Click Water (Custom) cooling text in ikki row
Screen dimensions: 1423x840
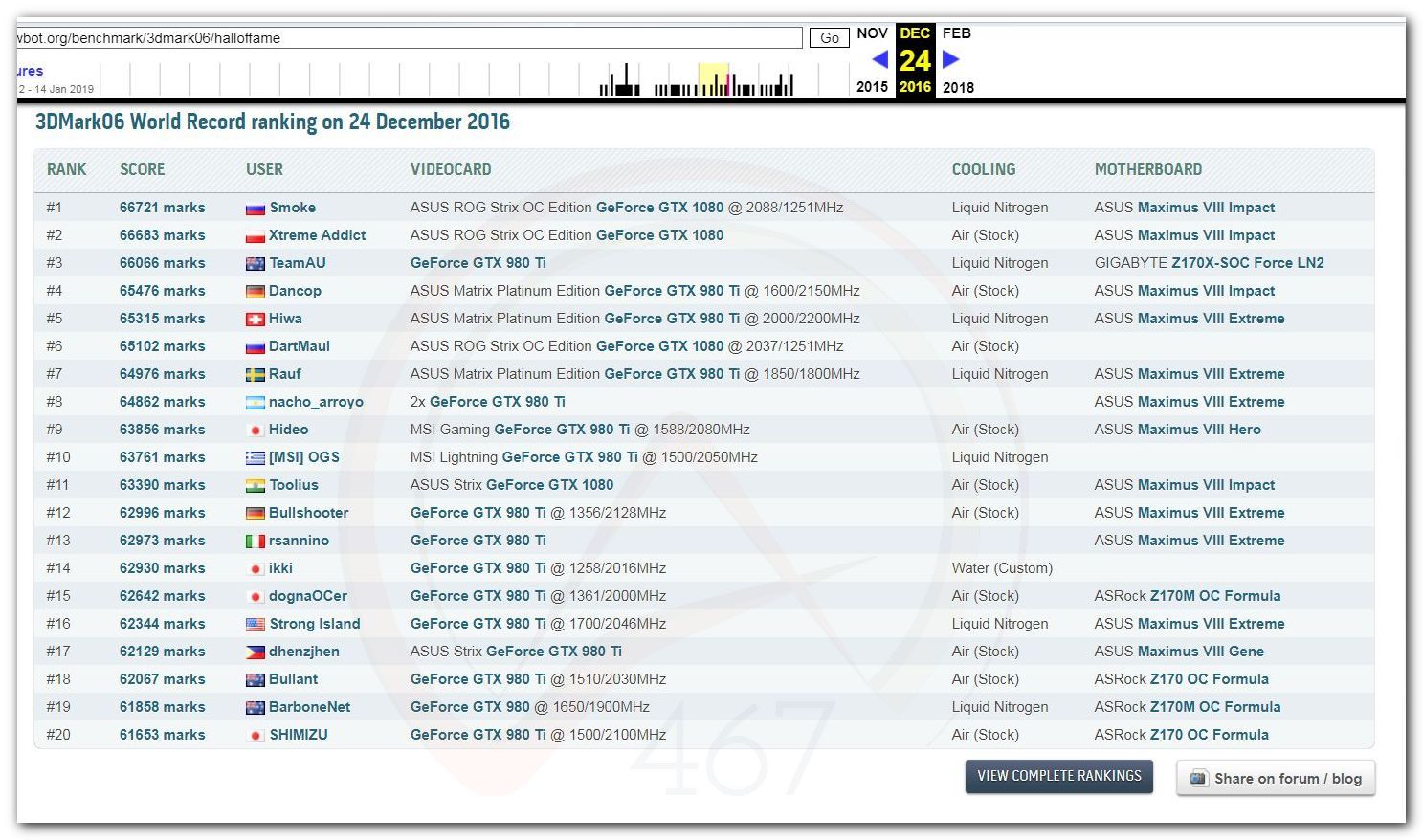(1002, 568)
